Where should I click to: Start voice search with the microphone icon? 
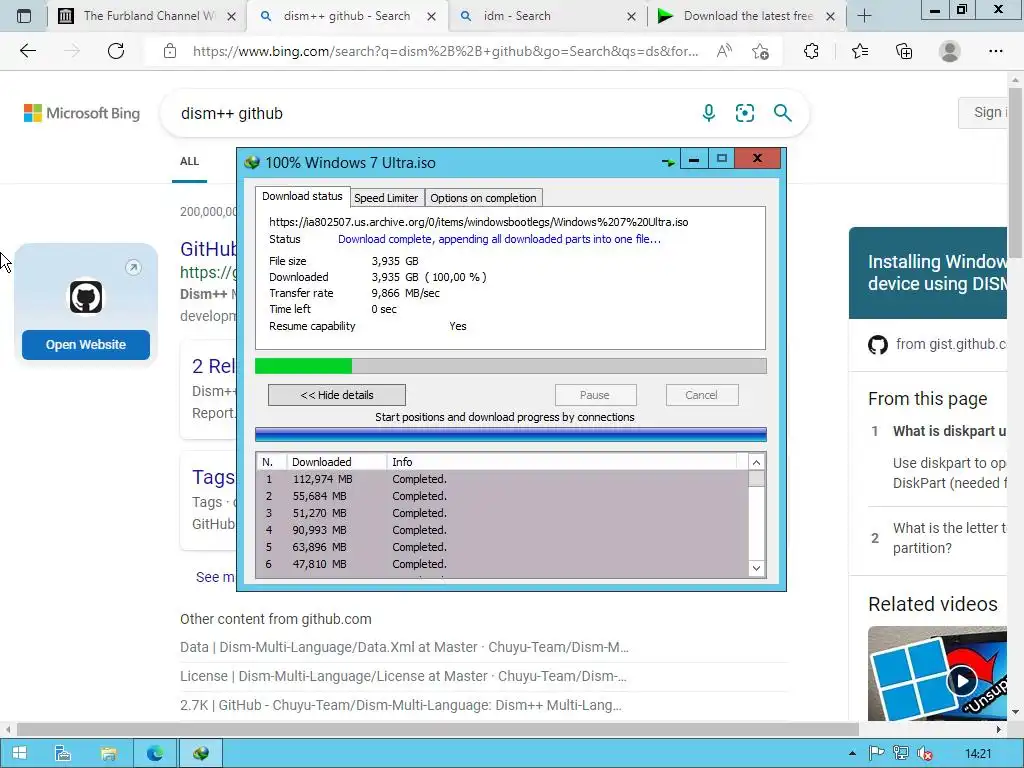(x=709, y=113)
